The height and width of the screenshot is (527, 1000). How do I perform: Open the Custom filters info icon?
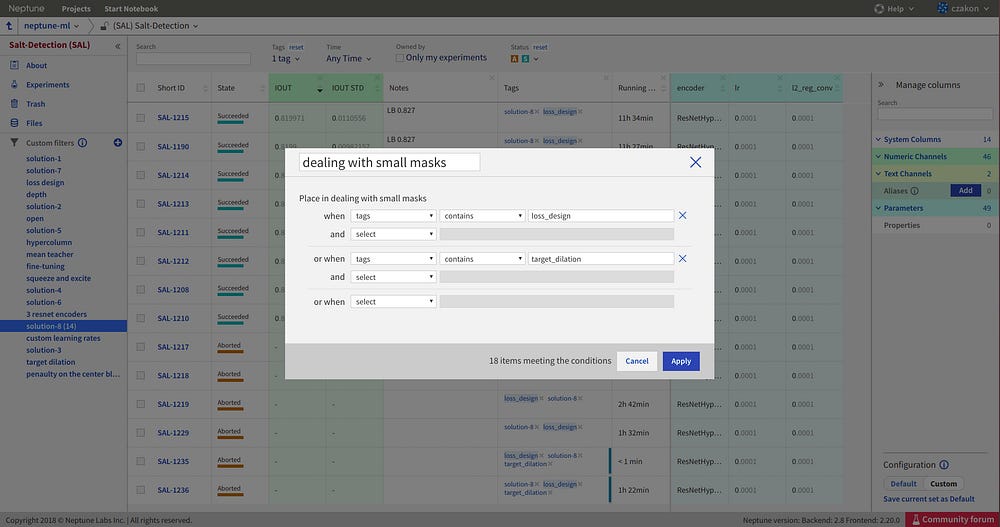tap(83, 143)
